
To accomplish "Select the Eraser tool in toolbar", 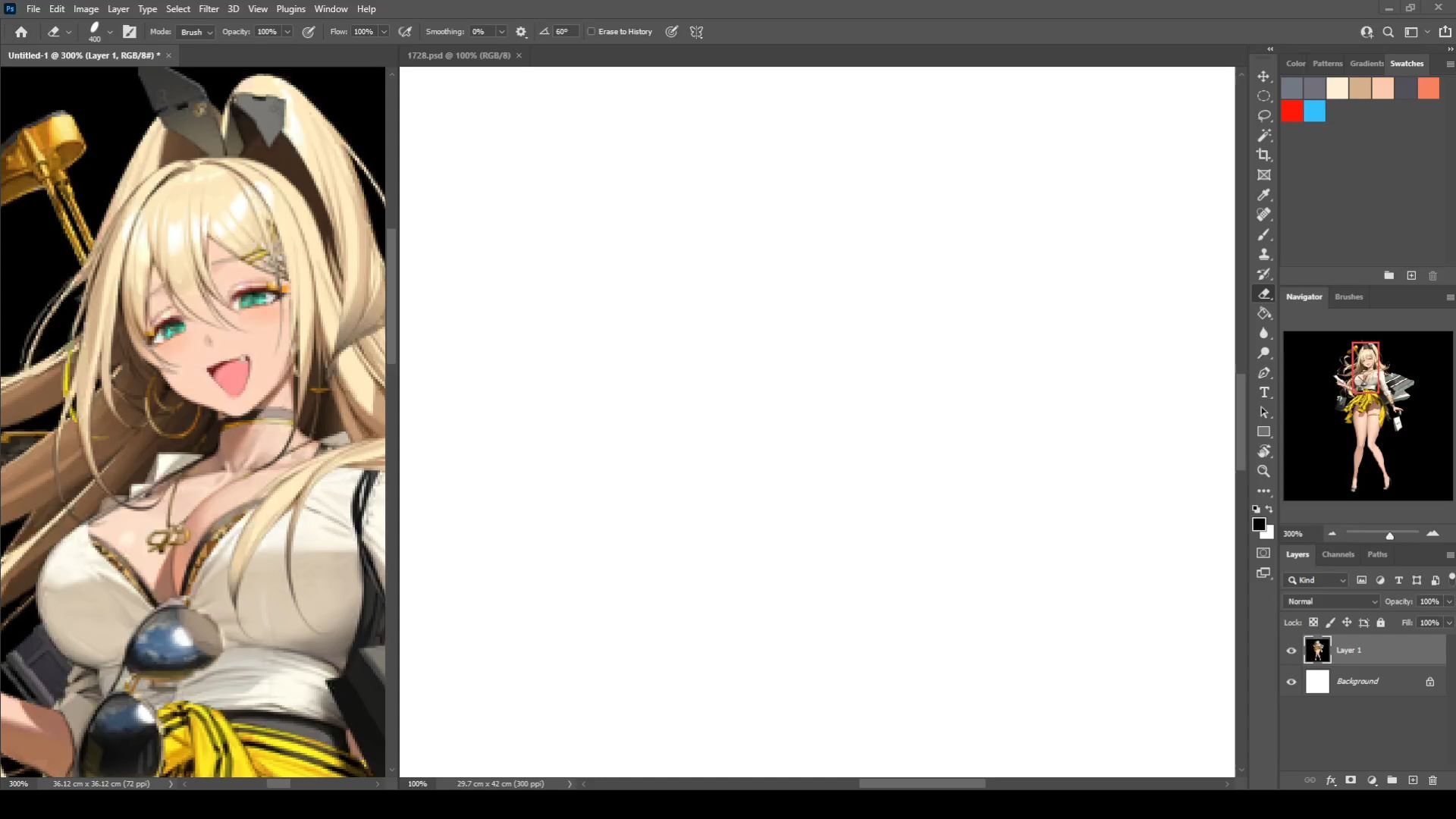I will point(1263,294).
